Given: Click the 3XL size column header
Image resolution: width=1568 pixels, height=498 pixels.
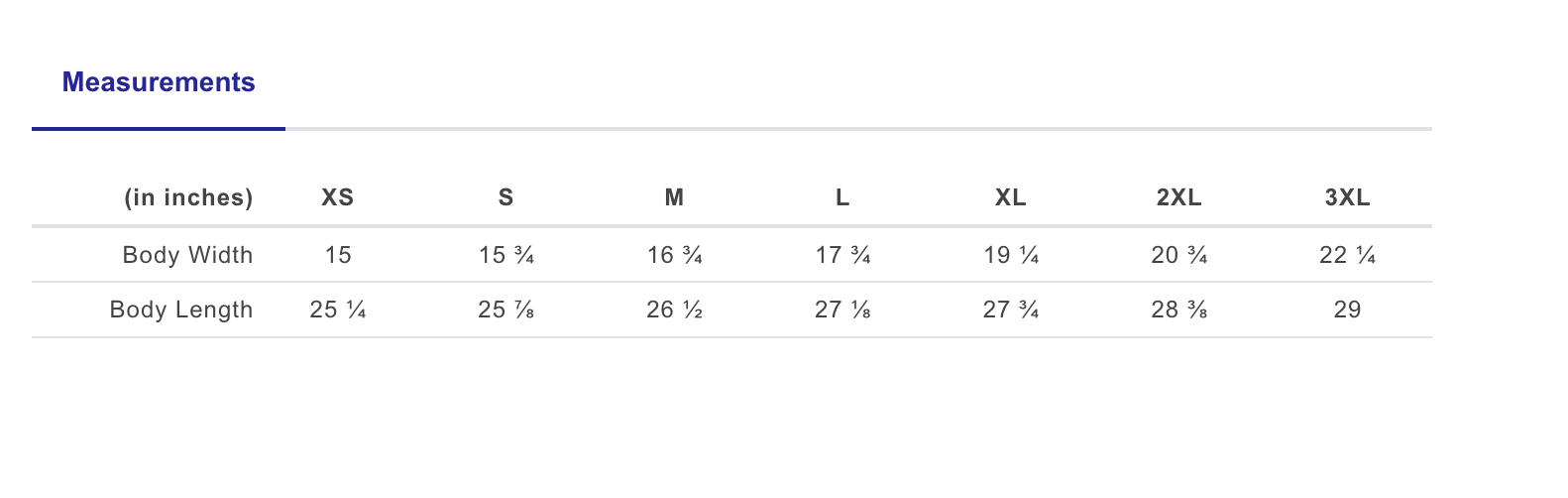Looking at the screenshot, I should pos(1348,197).
